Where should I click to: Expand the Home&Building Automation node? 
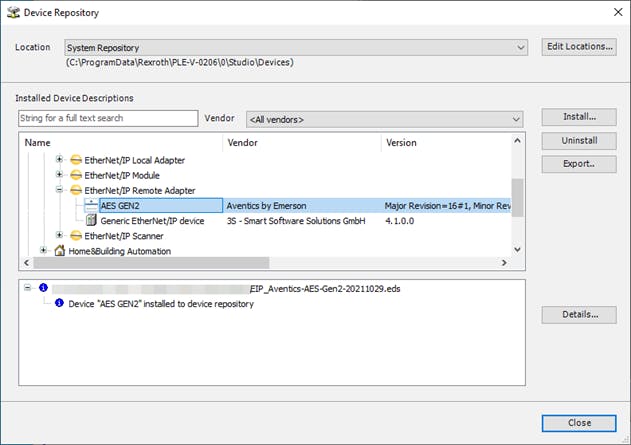43,251
